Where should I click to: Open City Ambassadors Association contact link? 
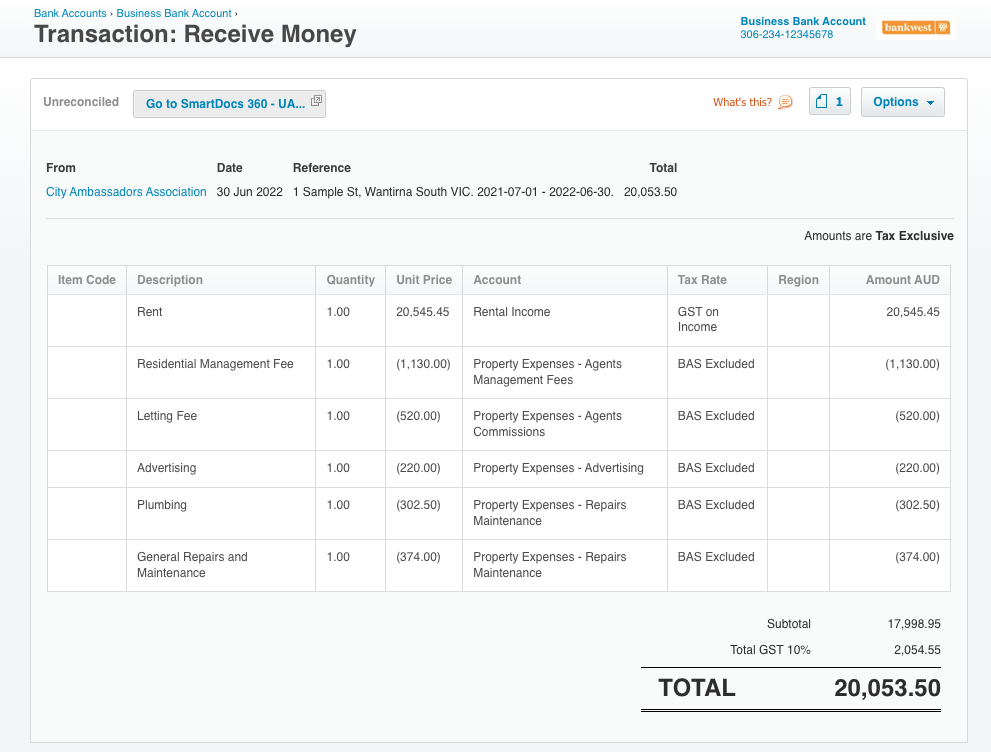pos(126,192)
